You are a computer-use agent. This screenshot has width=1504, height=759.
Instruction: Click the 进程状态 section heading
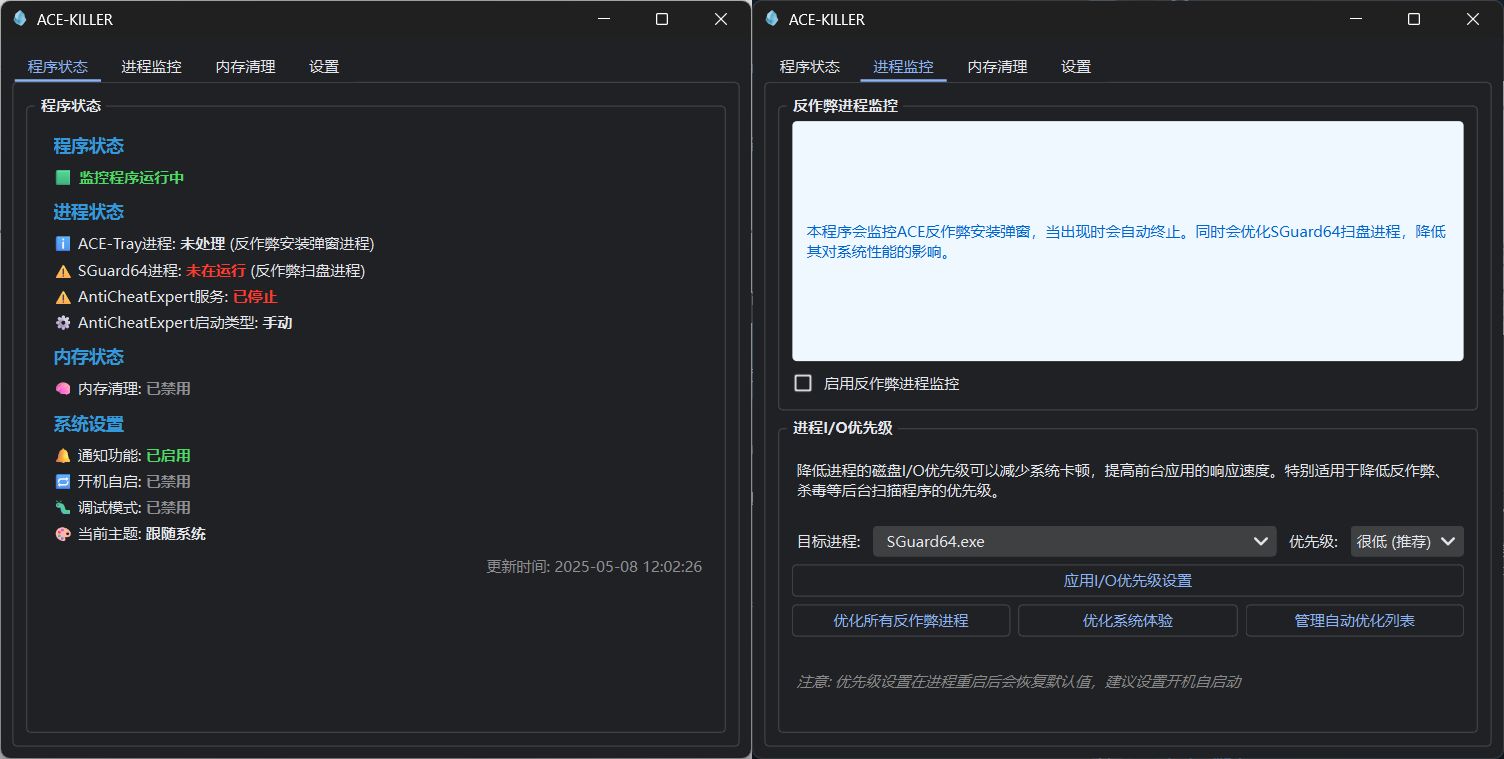coord(89,212)
